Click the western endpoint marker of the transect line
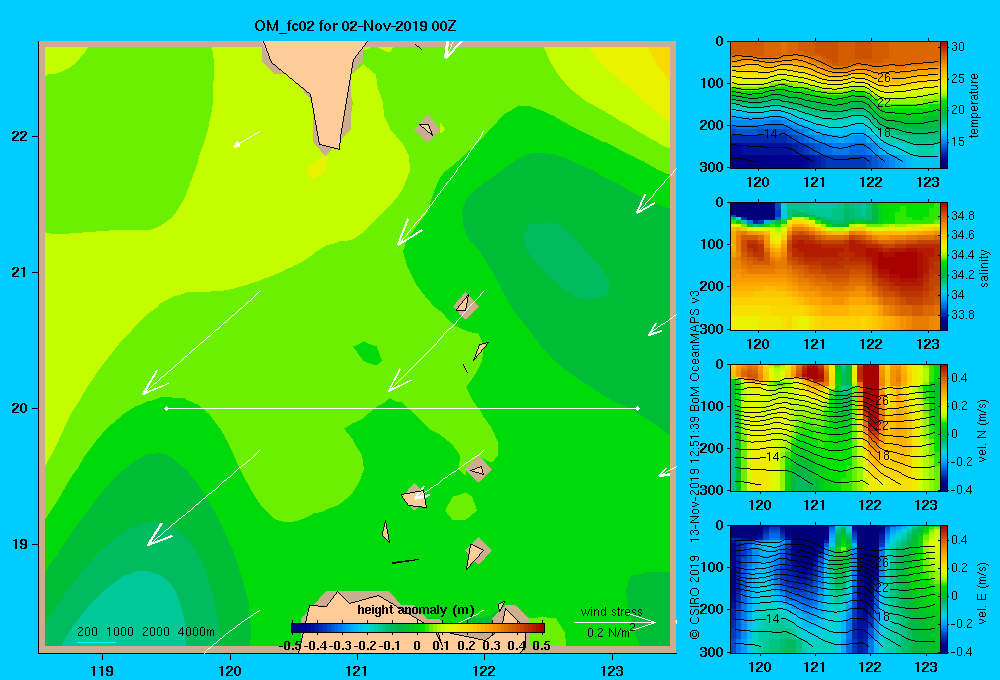 click(166, 408)
